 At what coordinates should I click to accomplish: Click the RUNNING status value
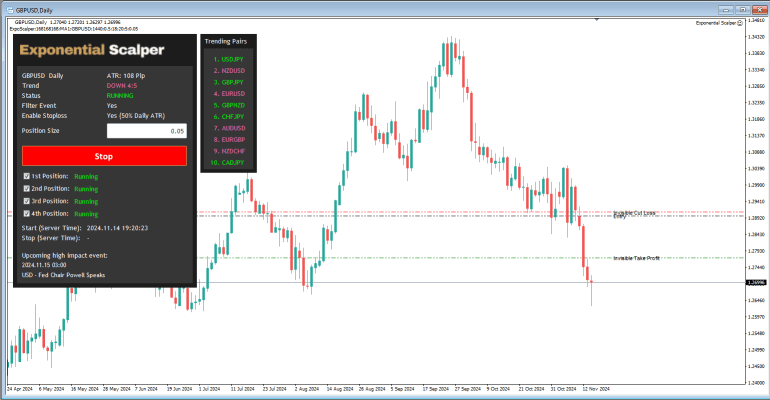click(x=120, y=96)
